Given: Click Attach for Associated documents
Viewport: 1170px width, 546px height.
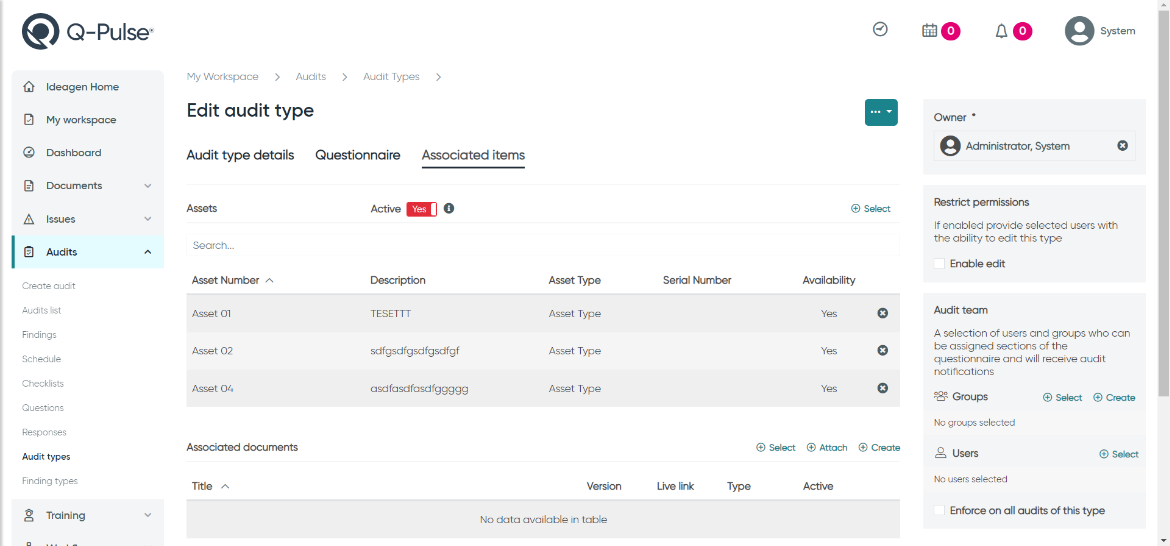Looking at the screenshot, I should [x=828, y=448].
